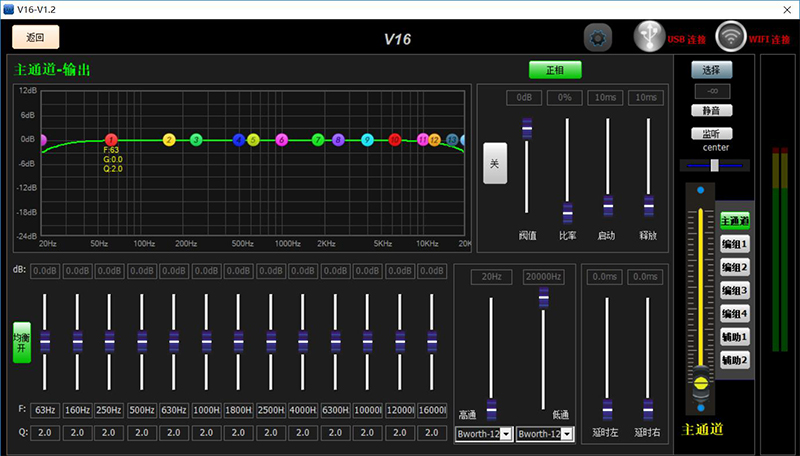The width and height of the screenshot is (800, 456).
Task: Toggle the compressor 关 switch
Action: (x=495, y=163)
